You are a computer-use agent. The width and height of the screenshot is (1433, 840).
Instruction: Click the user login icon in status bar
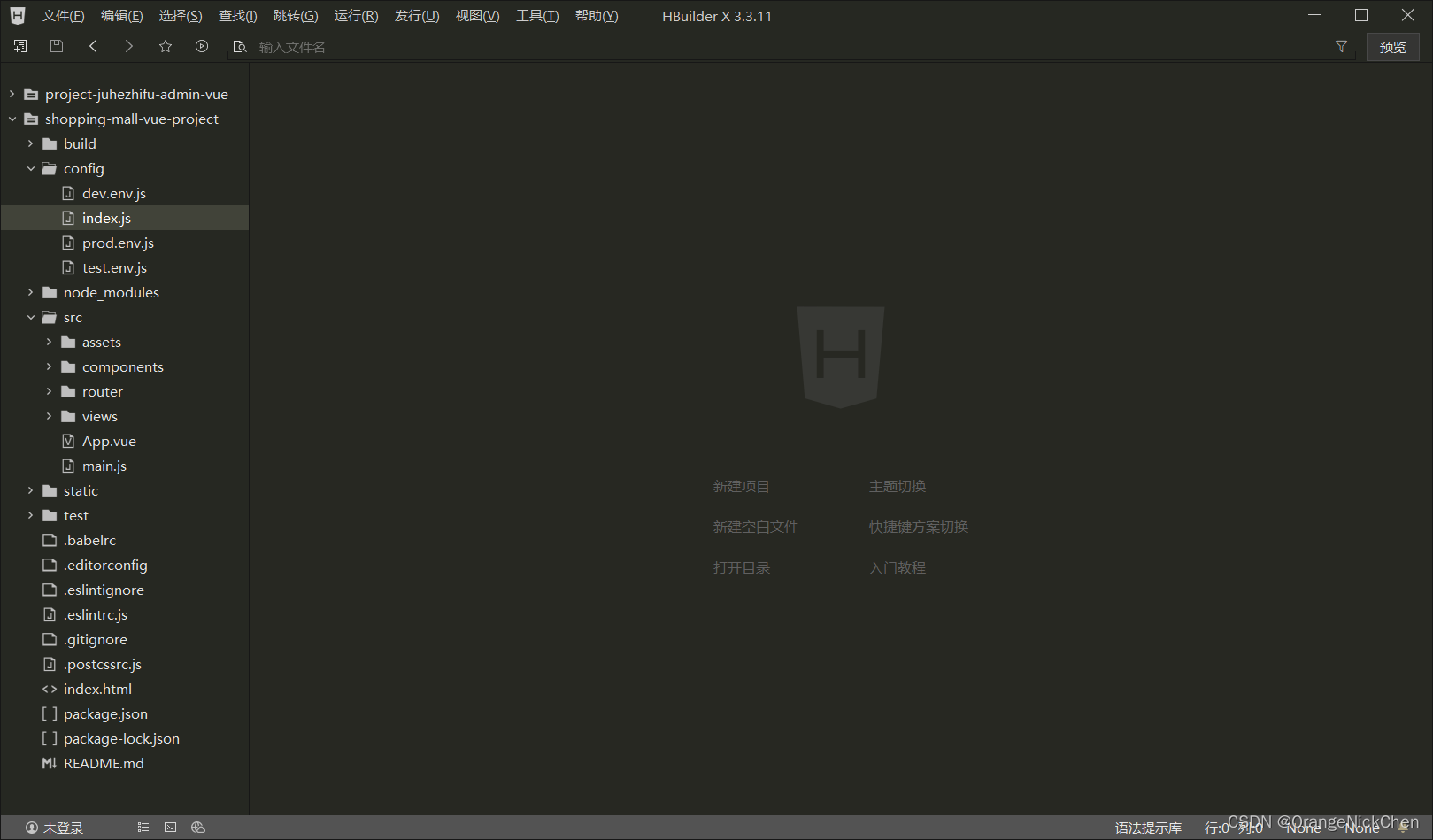pos(32,828)
